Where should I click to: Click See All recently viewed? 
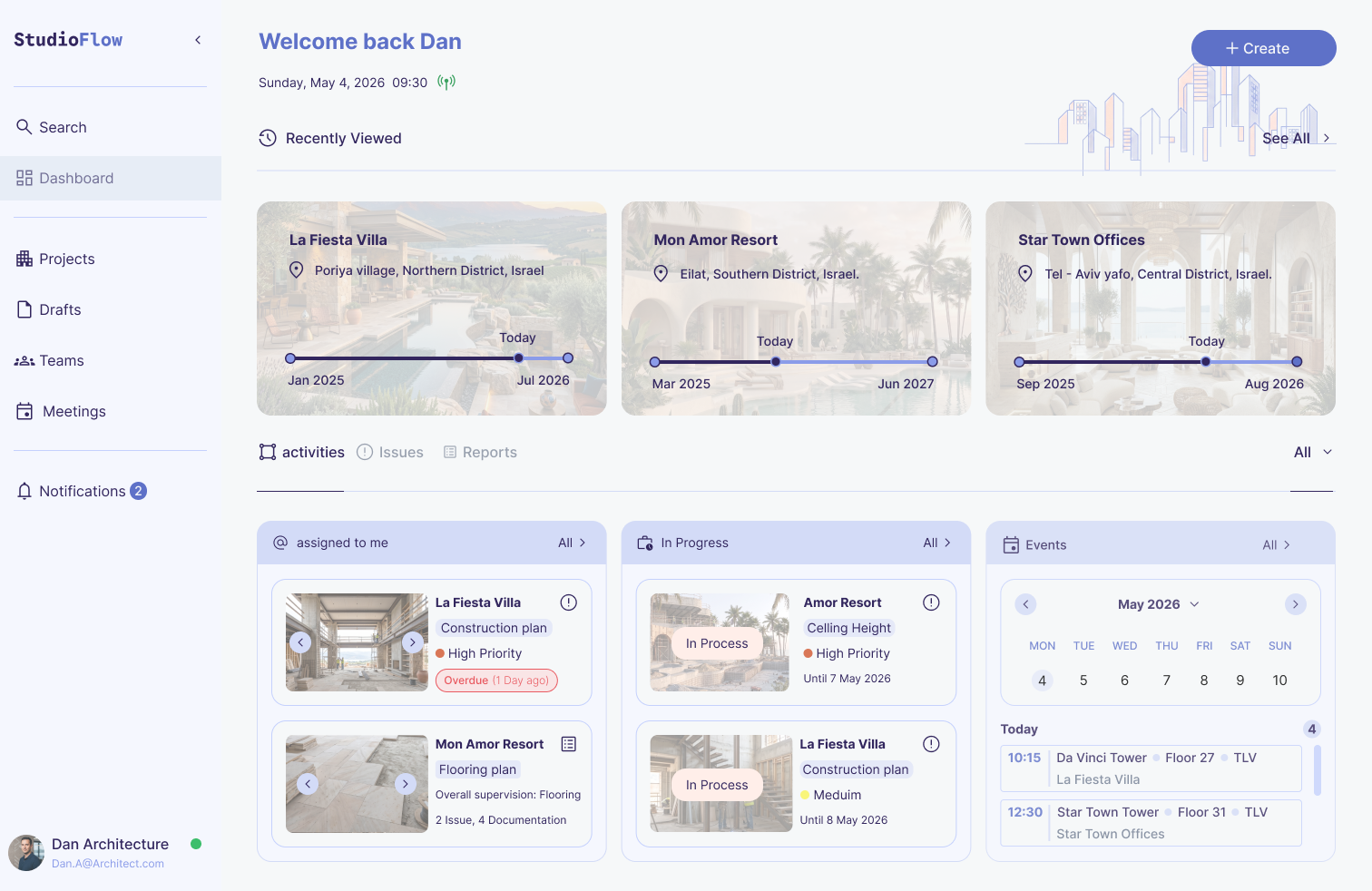click(1297, 138)
